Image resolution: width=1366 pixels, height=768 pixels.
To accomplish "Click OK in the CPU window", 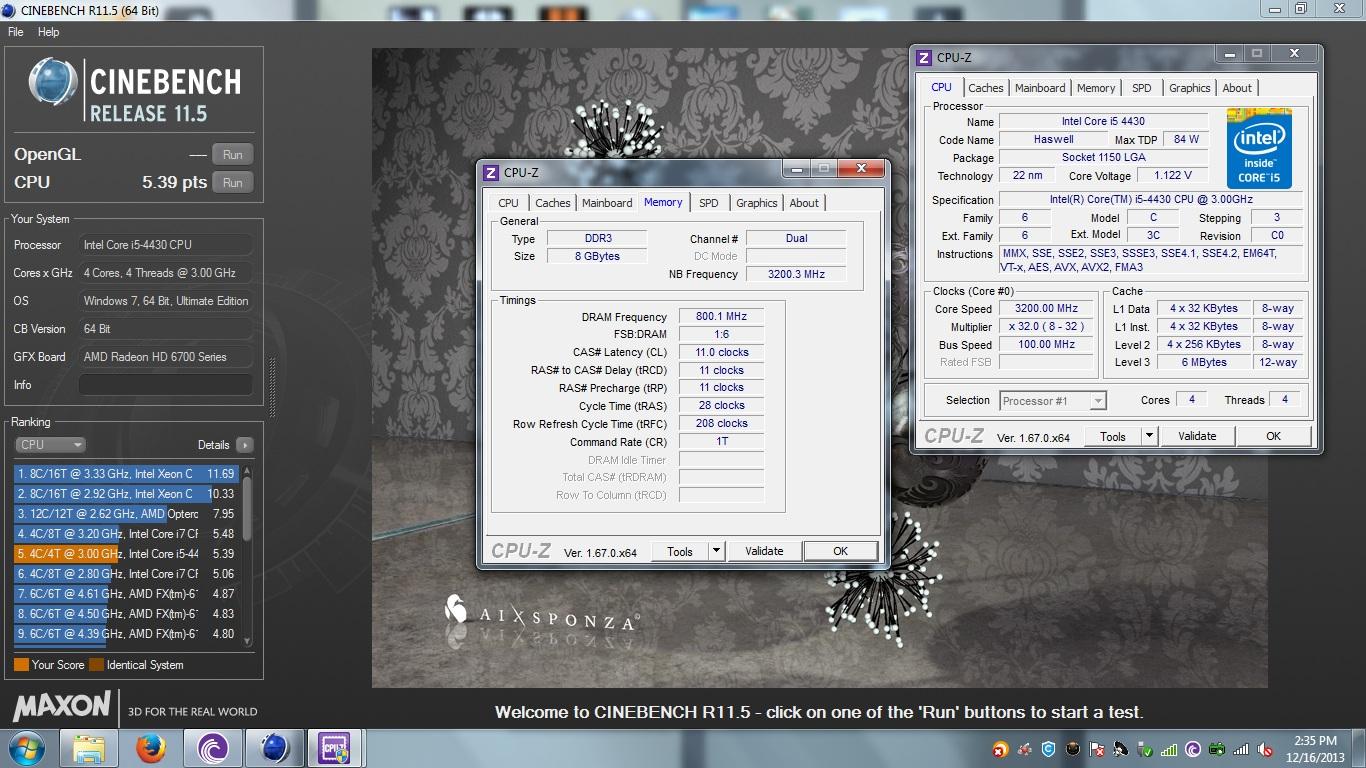I will [x=1273, y=436].
